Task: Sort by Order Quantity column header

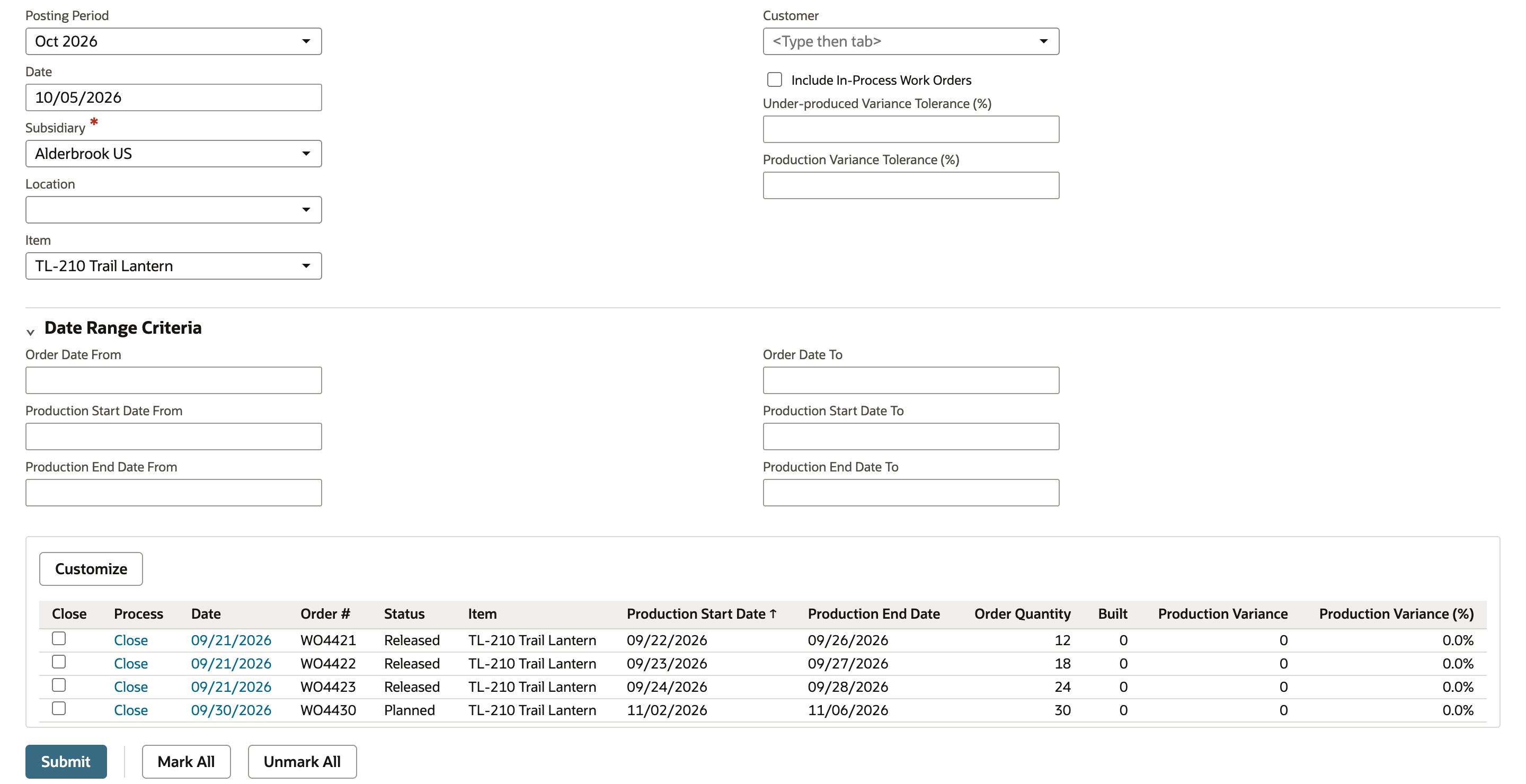Action: (1023, 614)
